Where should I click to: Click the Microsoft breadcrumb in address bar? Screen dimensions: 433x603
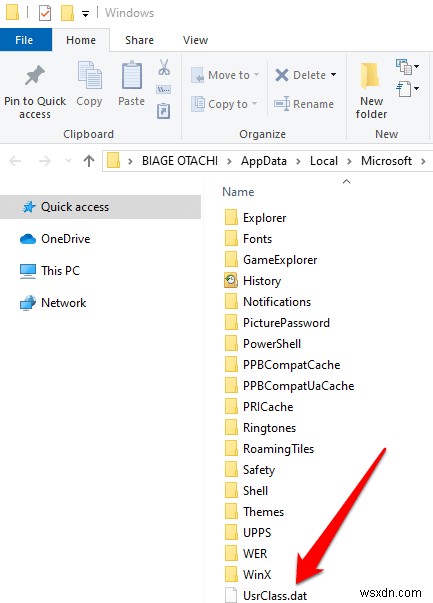pos(386,161)
